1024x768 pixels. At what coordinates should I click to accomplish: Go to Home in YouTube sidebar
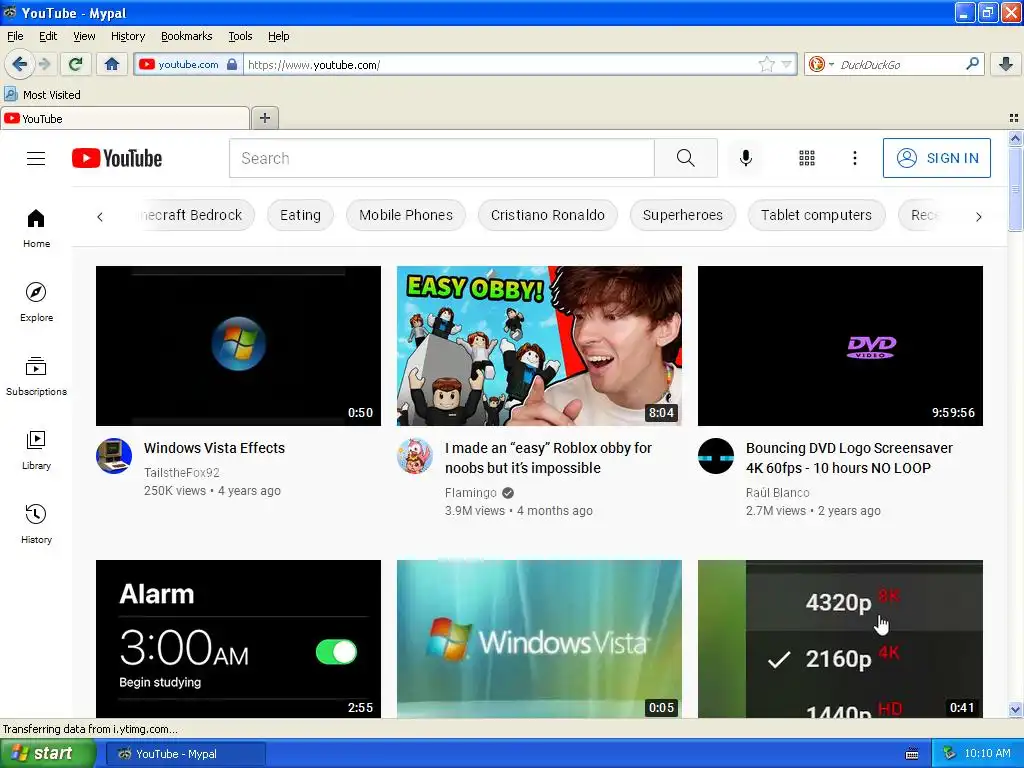[36, 229]
